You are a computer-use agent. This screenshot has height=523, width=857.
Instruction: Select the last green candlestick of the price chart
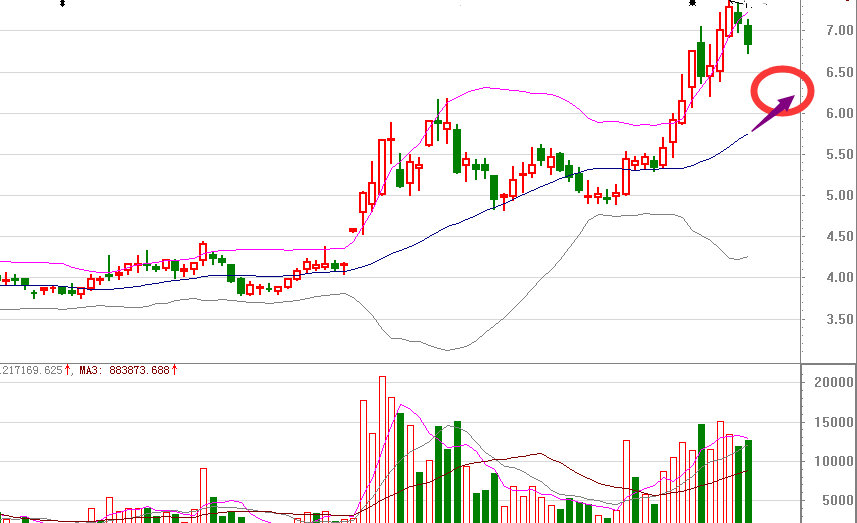pos(748,36)
